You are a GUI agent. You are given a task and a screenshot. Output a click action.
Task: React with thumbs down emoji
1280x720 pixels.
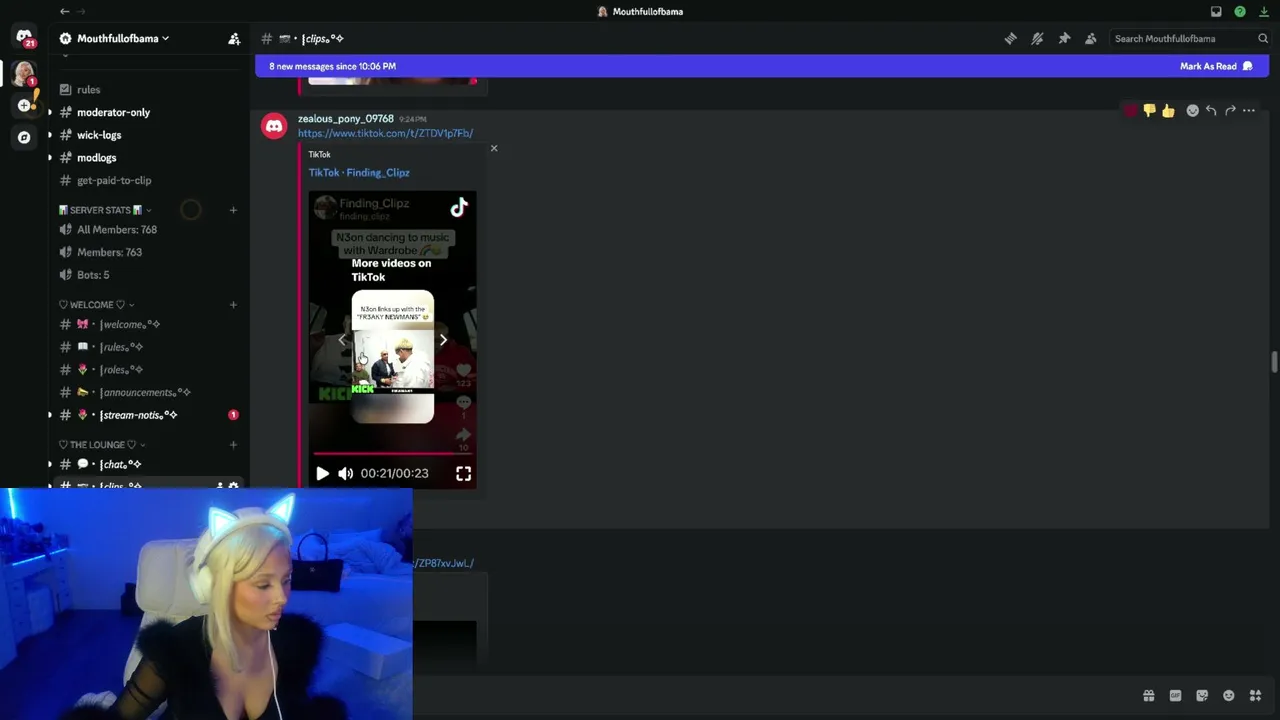tap(1149, 111)
